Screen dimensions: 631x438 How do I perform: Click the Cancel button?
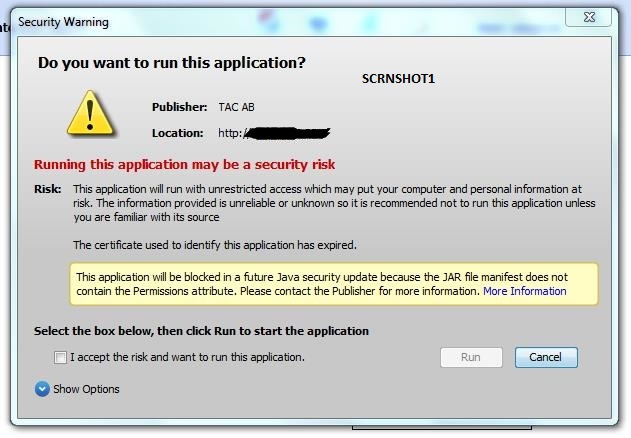(546, 357)
